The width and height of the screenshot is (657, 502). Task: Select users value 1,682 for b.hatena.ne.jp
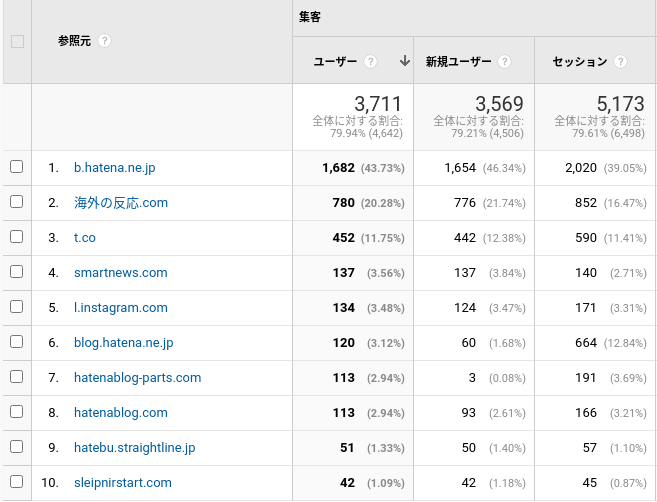339,168
